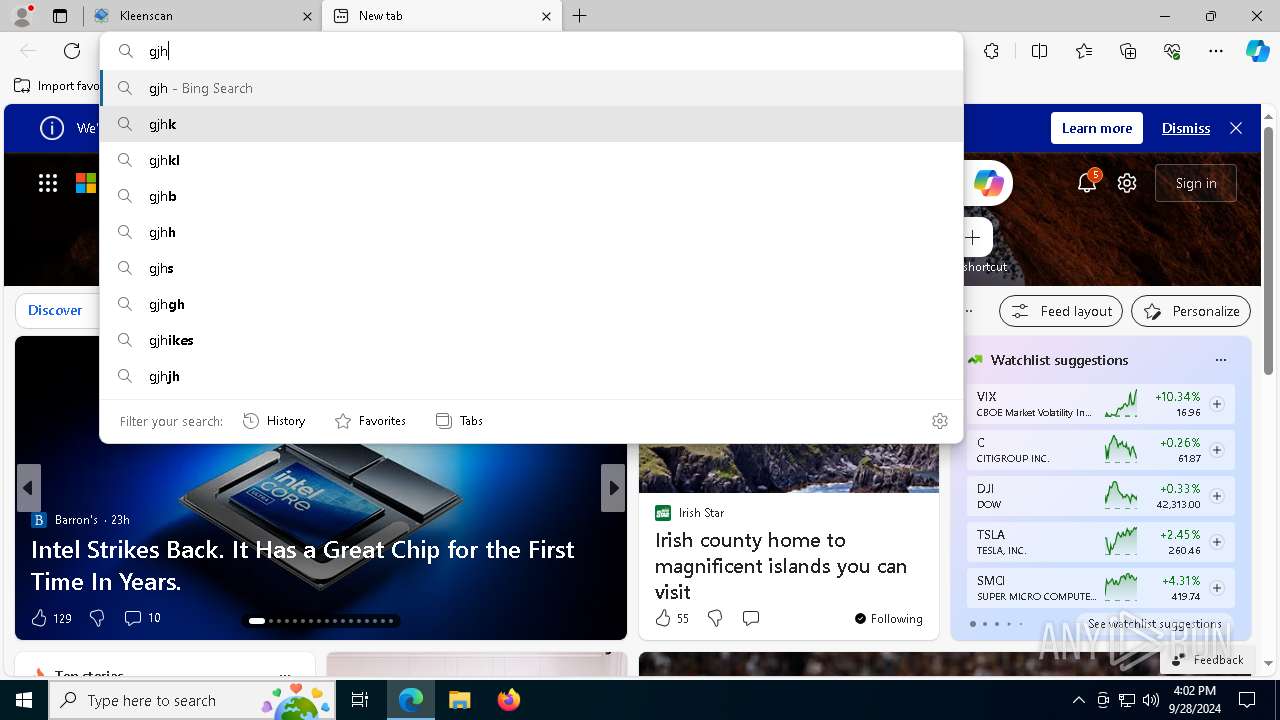Dislike the Irish Star article
This screenshot has width=1280, height=720.
tap(715, 618)
